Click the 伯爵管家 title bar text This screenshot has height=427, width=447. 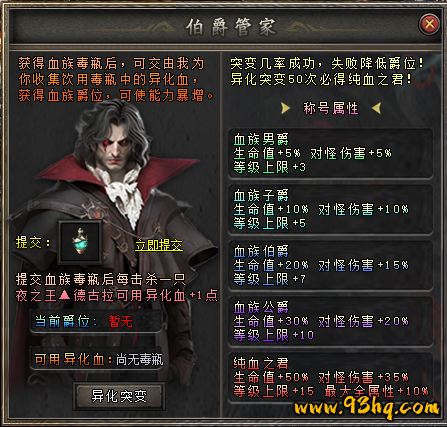pos(231,27)
